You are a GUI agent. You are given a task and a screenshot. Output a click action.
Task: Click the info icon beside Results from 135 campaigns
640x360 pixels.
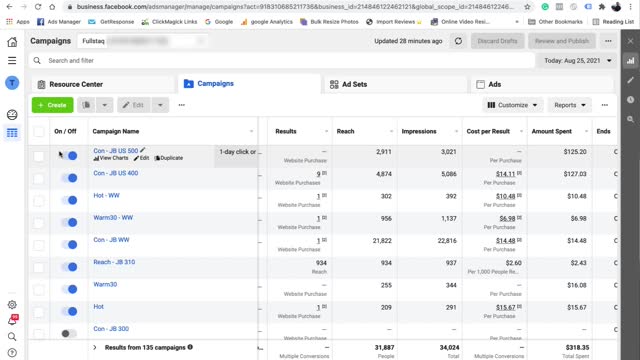190,347
